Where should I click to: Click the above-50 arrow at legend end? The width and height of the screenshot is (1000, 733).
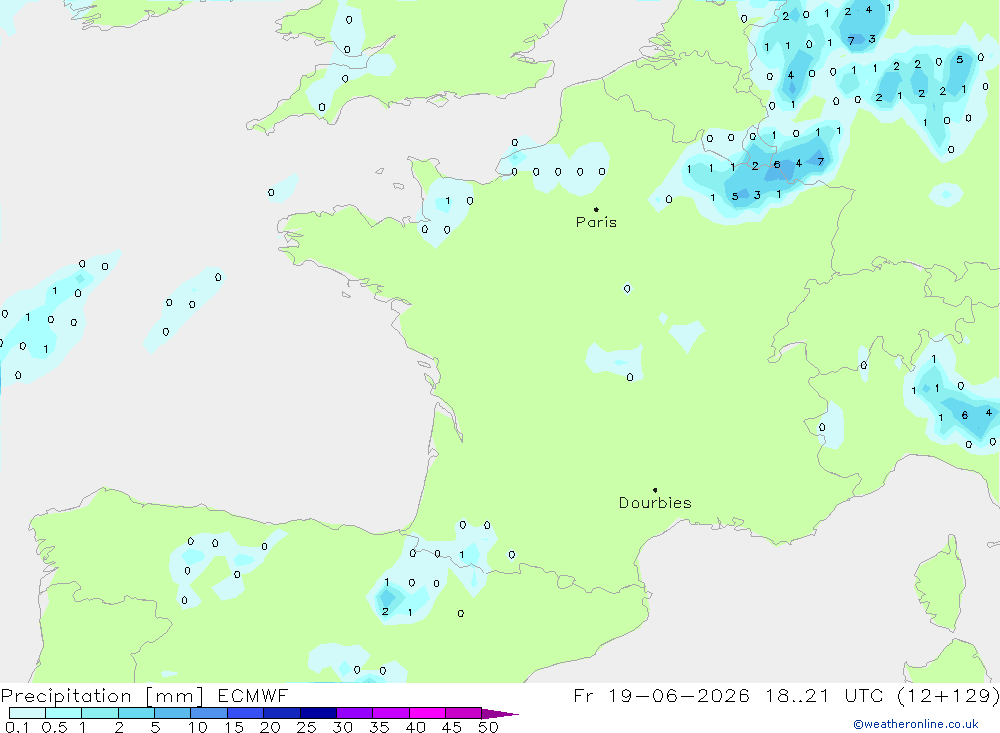click(x=500, y=714)
